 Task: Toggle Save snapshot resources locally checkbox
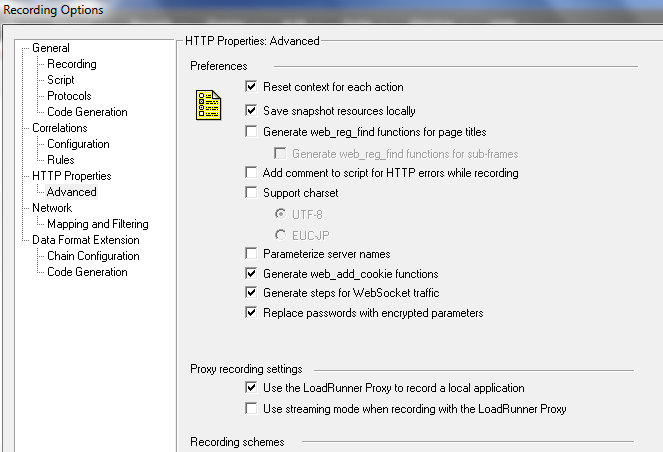251,111
